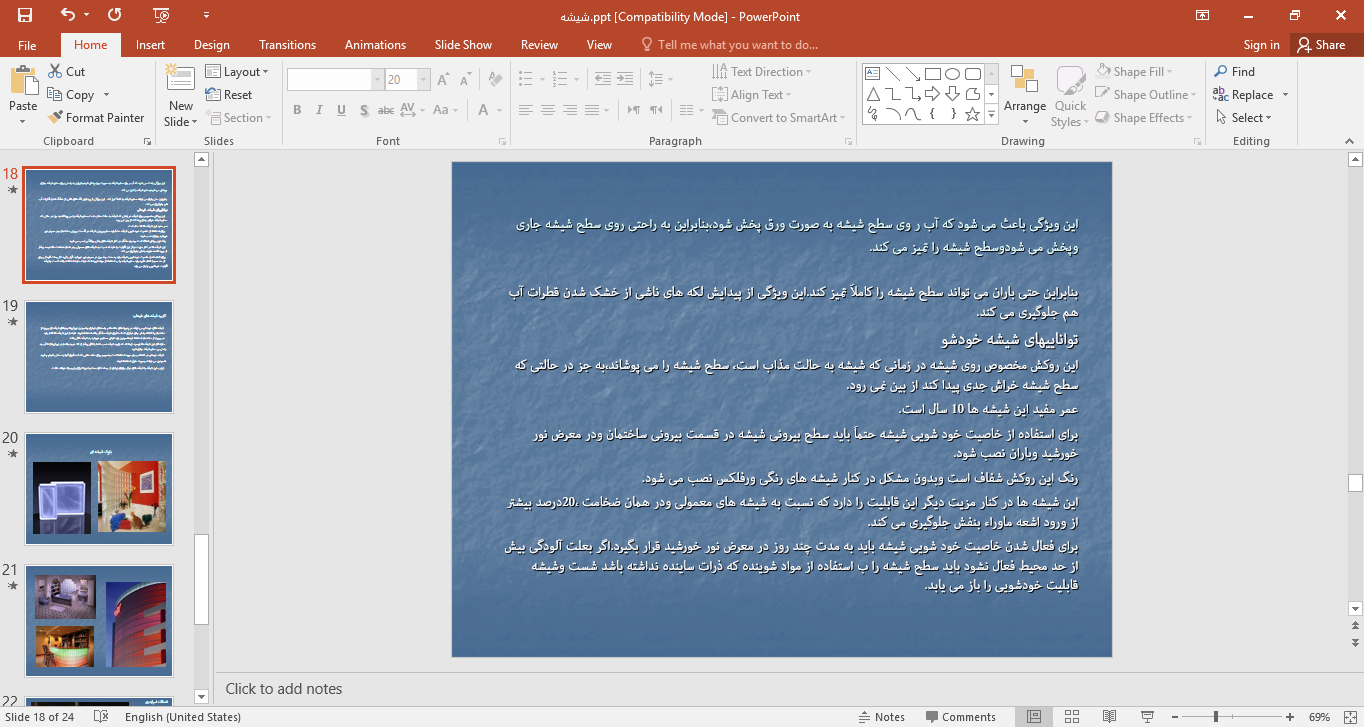Toggle the Notes pane
The image size is (1364, 727).
pyautogui.click(x=882, y=717)
